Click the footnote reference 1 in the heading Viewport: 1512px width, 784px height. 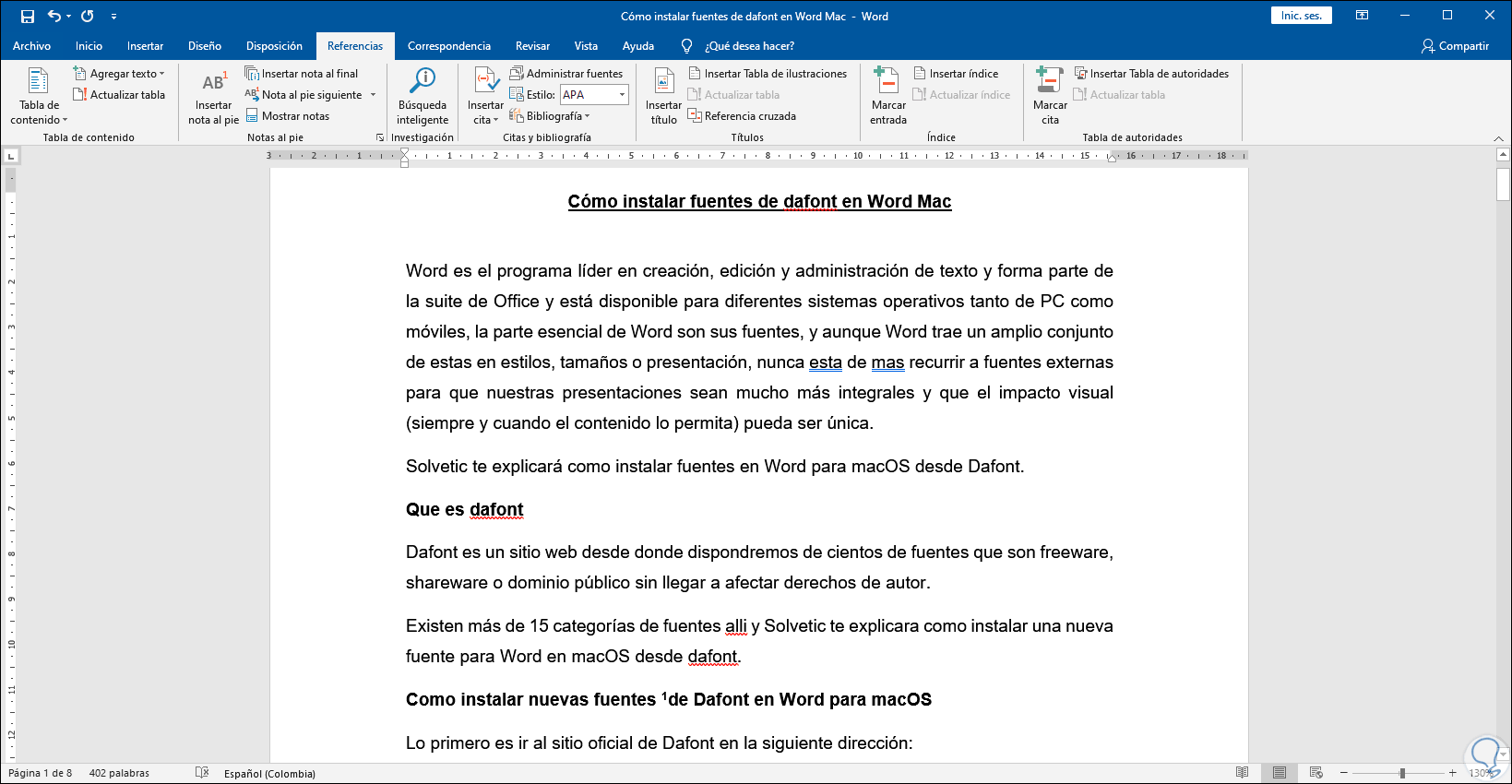click(664, 695)
